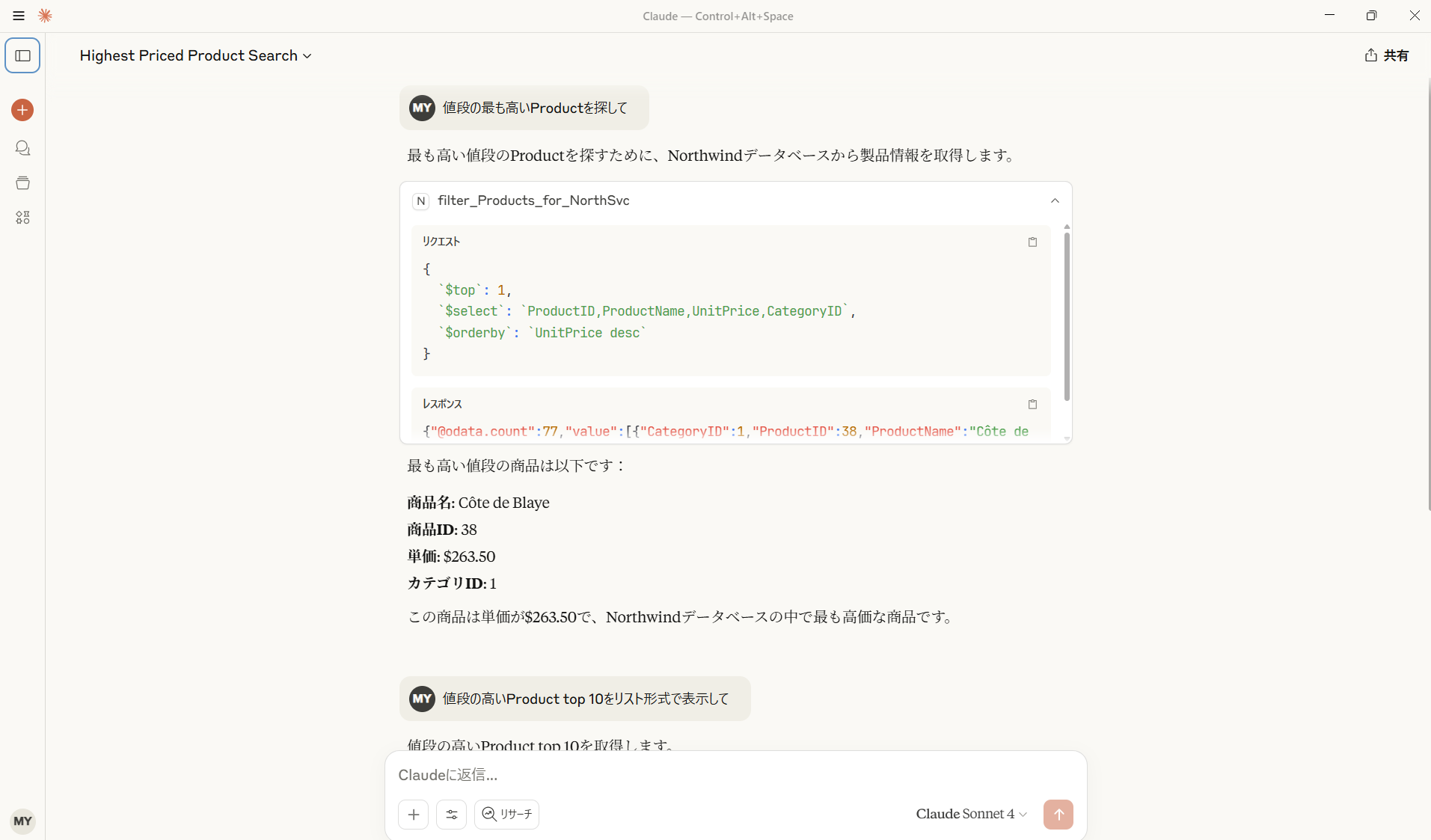This screenshot has height=840, width=1431.
Task: Click the `$top`: 1 code line
Action: tap(475, 290)
